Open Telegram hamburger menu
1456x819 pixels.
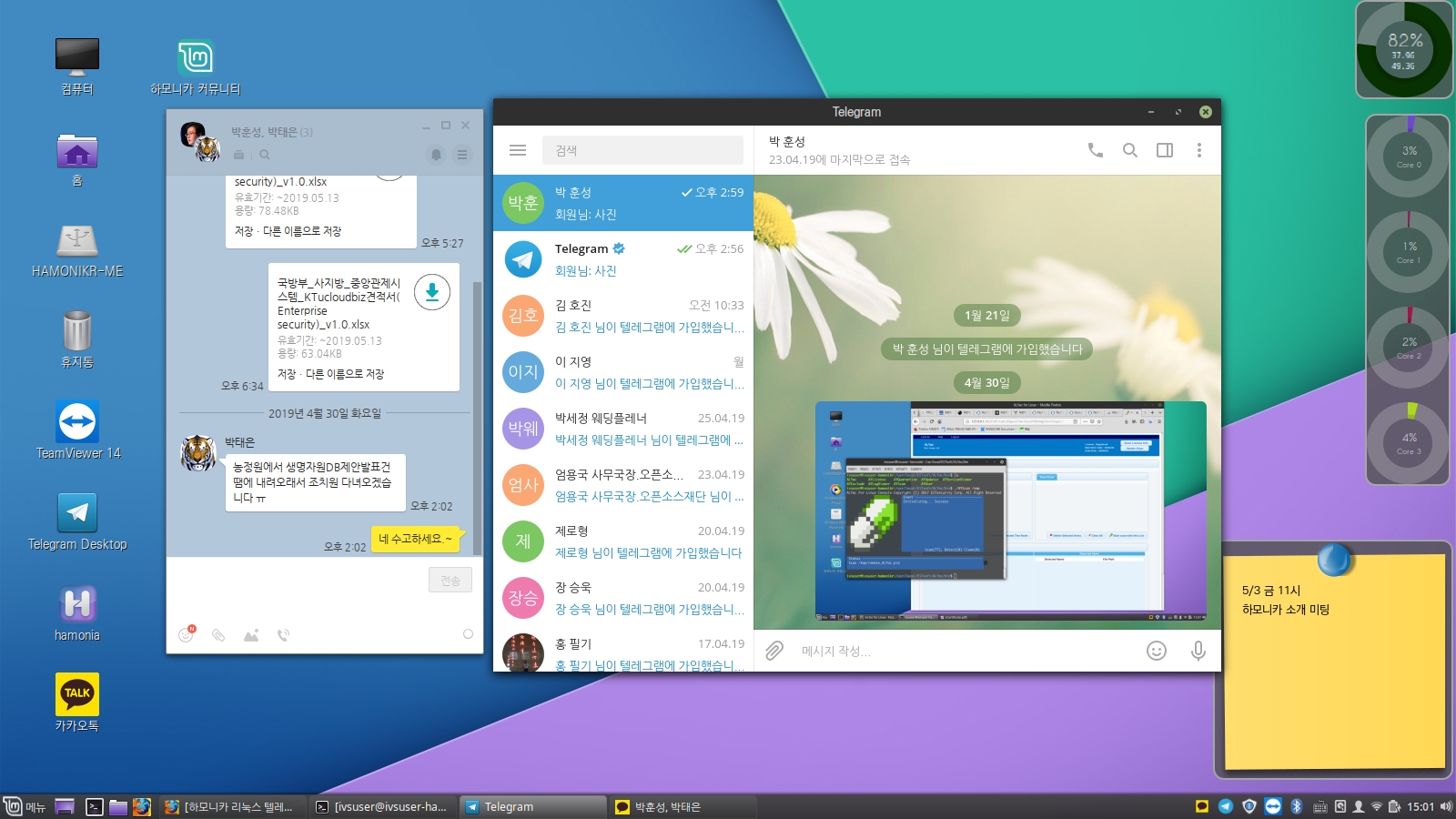(518, 150)
